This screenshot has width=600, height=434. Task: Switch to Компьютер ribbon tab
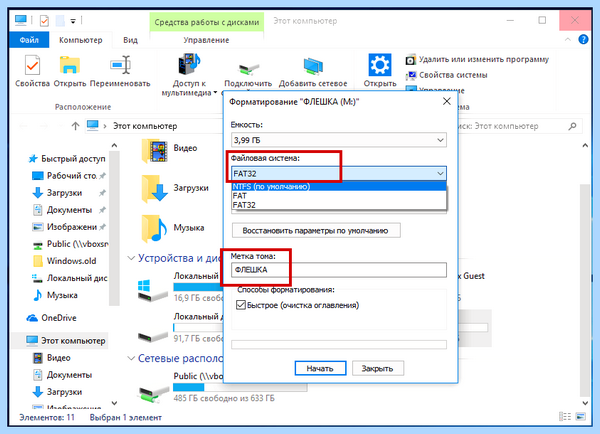coord(81,40)
